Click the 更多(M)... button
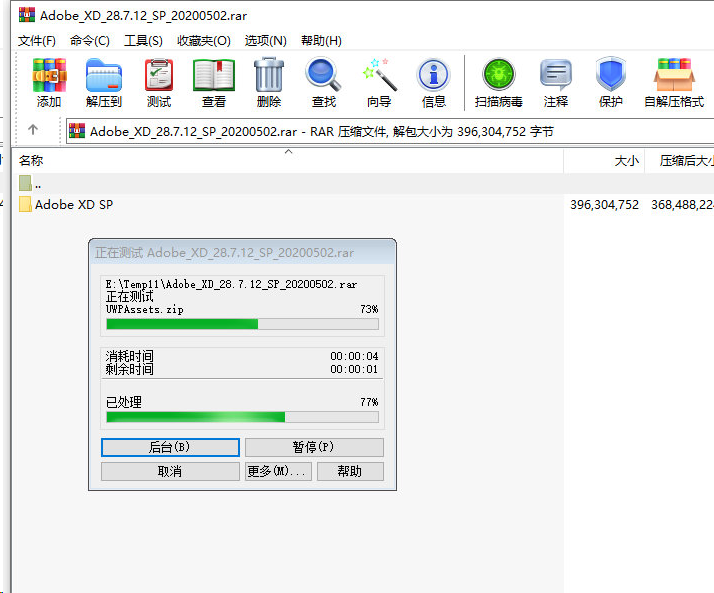The width and height of the screenshot is (714, 593). click(x=278, y=471)
